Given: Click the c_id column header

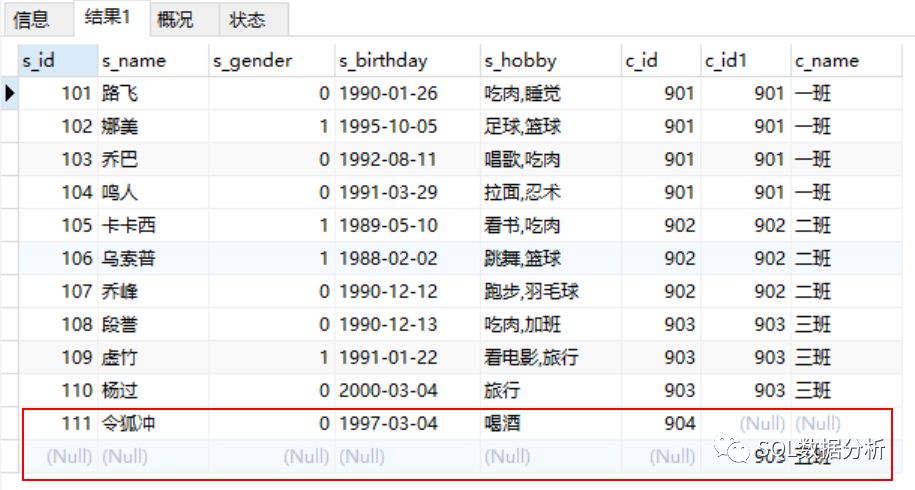Looking at the screenshot, I should point(661,61).
